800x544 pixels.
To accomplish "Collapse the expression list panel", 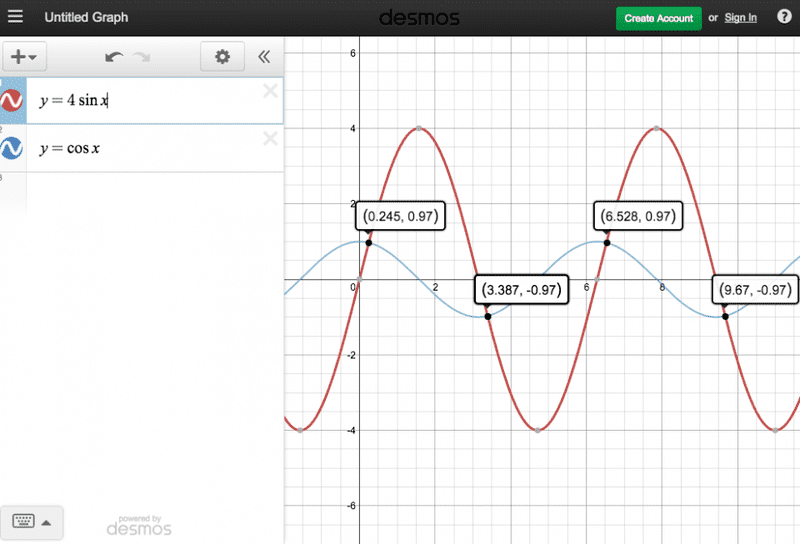I will click(264, 57).
